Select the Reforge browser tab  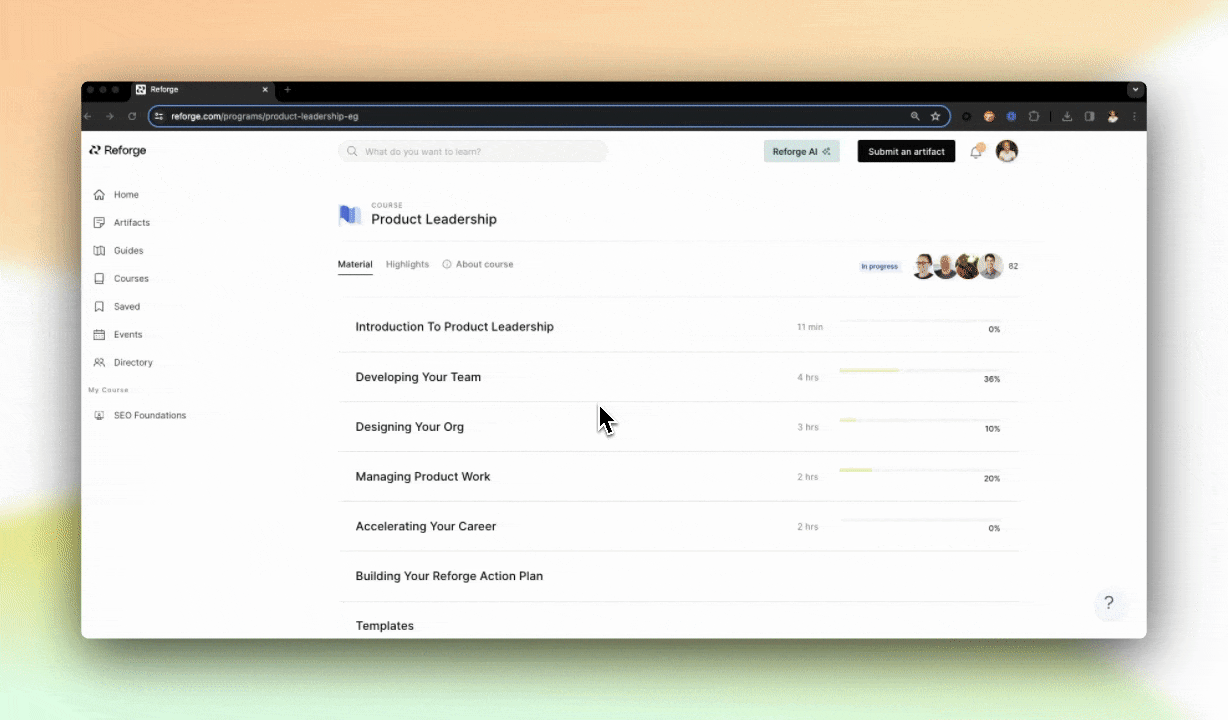tap(203, 89)
